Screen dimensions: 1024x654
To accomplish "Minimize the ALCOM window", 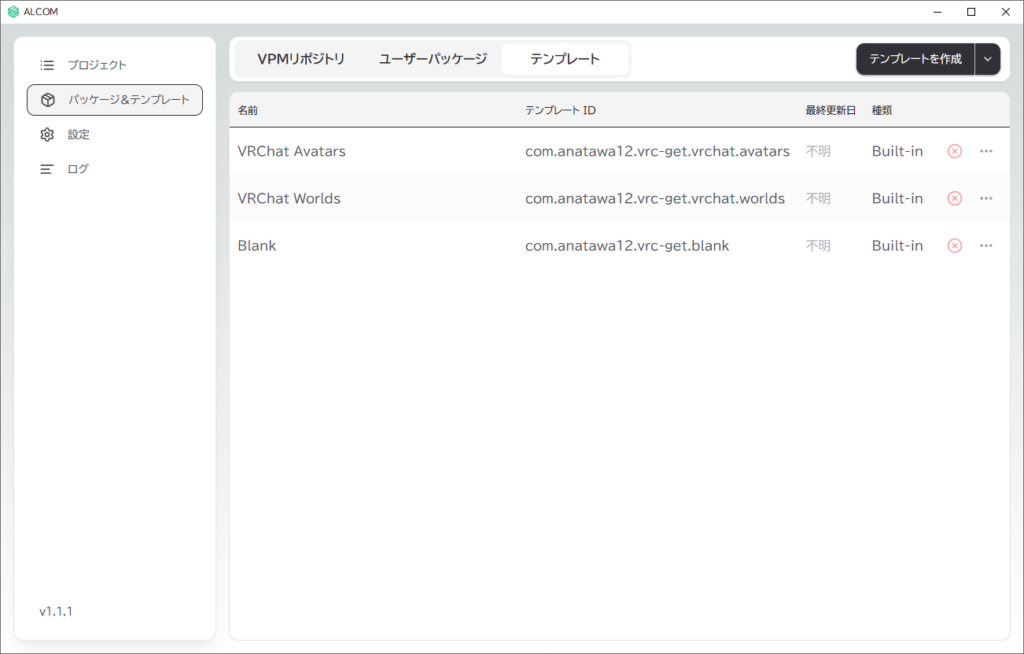I will pos(938,12).
